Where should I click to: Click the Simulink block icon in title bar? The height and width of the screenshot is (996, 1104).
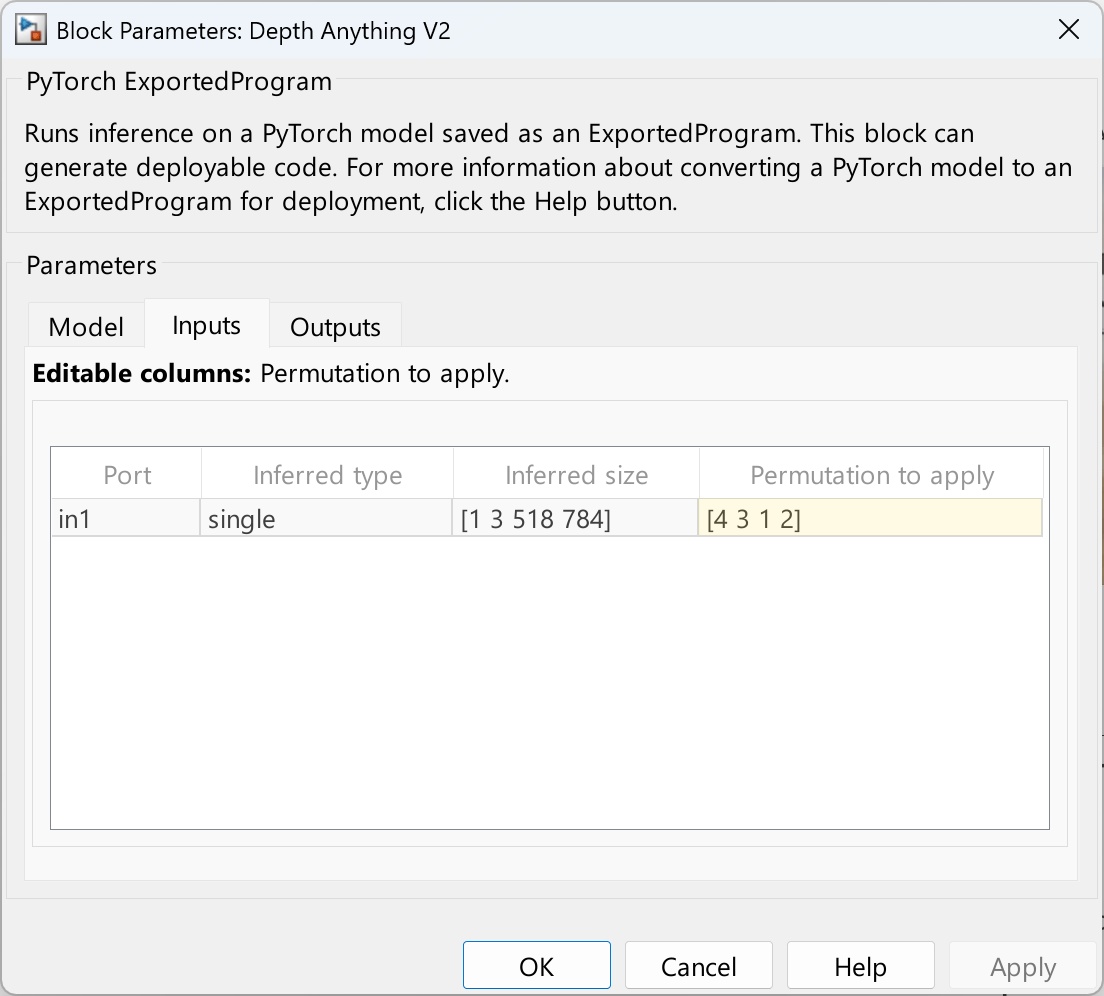(29, 31)
